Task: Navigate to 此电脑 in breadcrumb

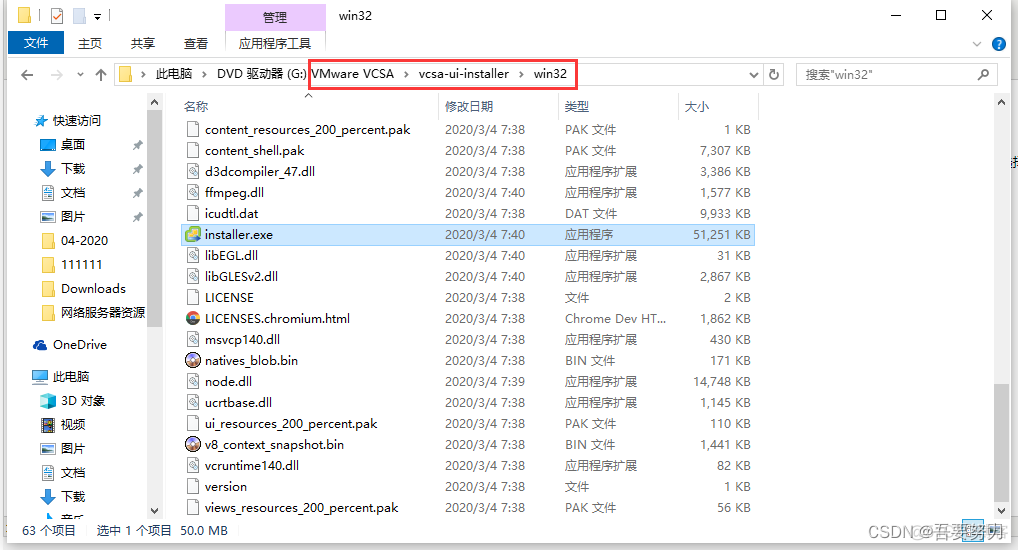Action: pos(173,74)
